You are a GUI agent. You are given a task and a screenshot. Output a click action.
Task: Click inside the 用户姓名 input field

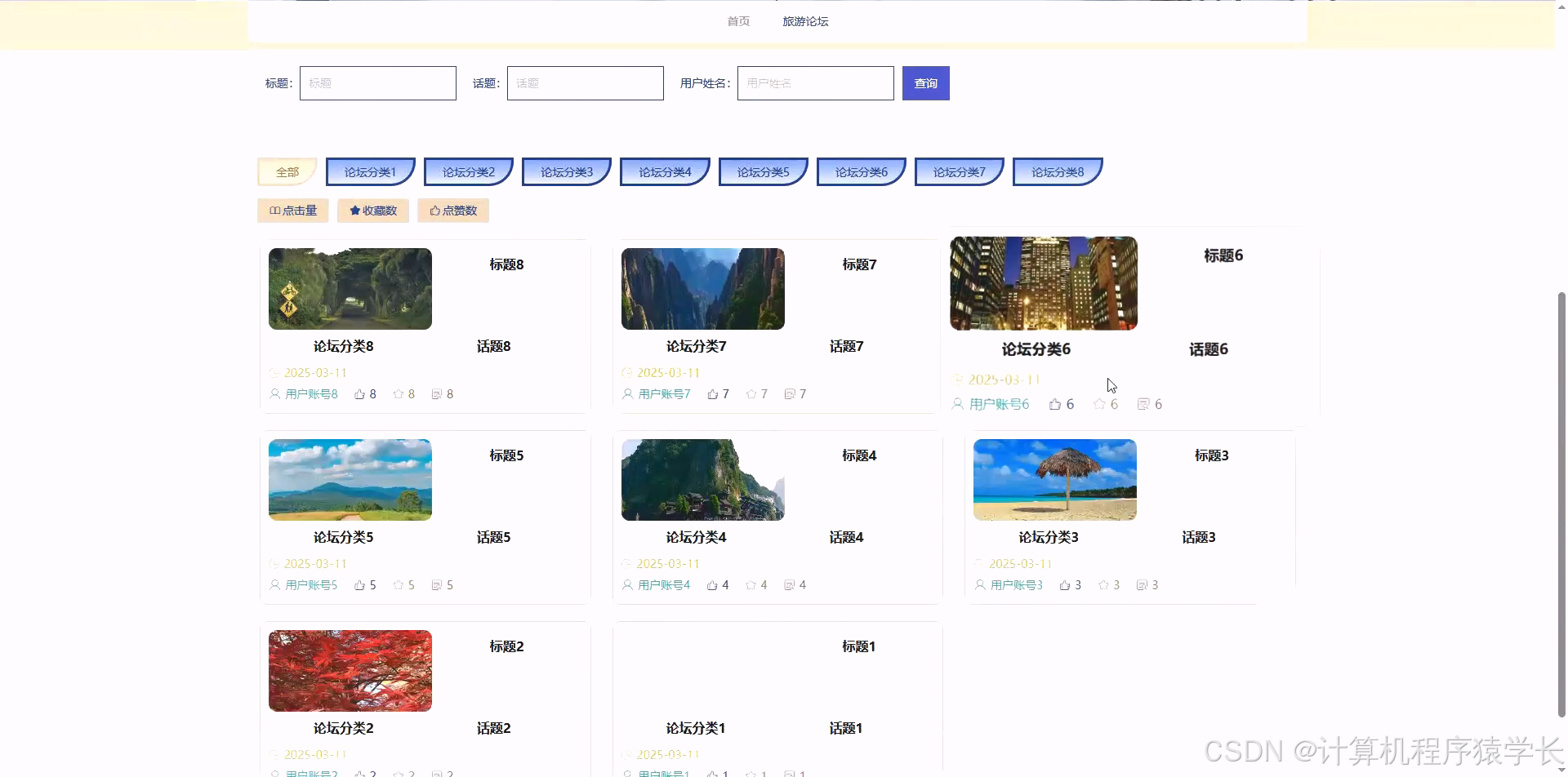tap(814, 82)
